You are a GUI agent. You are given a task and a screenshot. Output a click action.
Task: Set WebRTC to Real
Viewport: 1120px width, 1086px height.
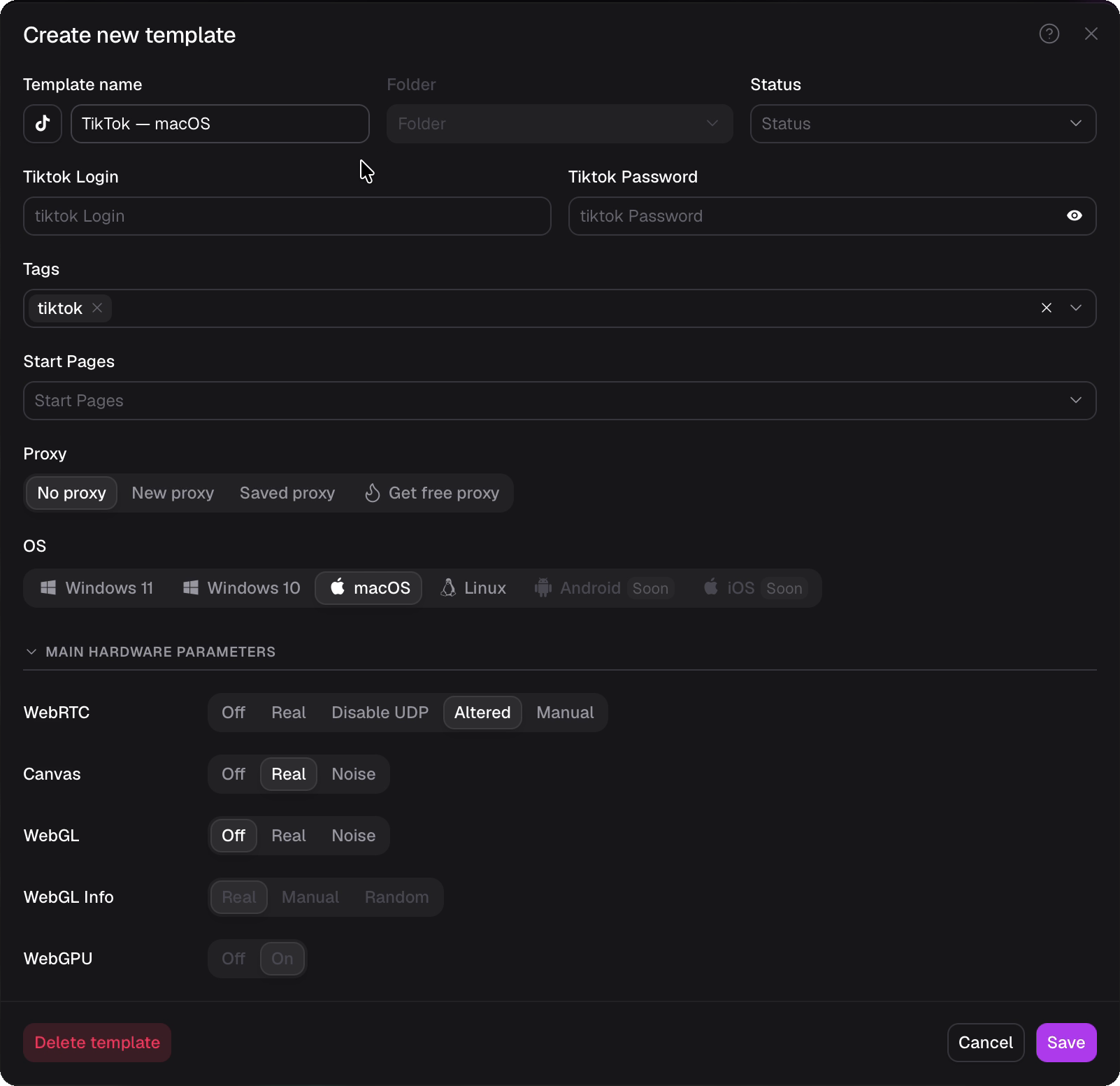point(289,713)
